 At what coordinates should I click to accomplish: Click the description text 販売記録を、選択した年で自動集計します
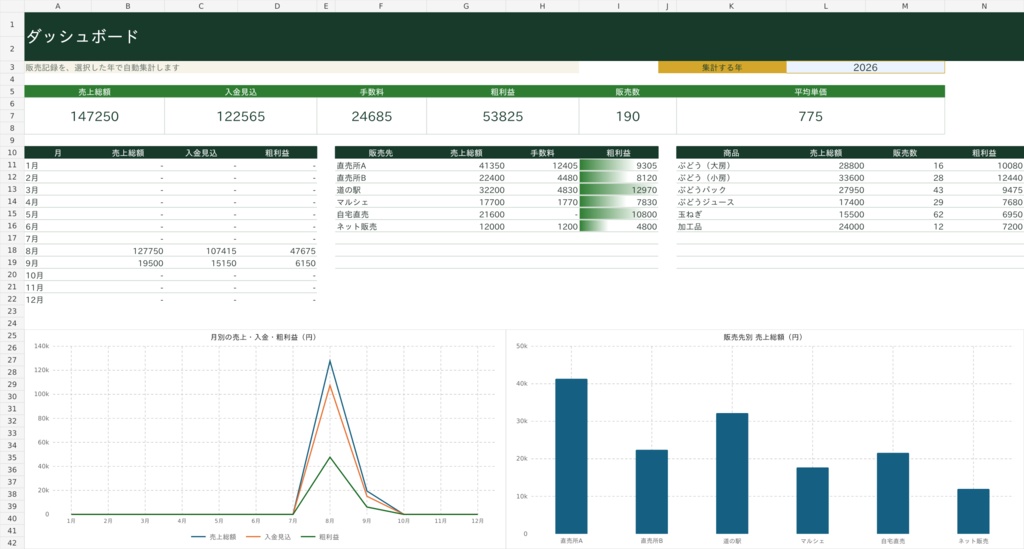click(103, 67)
